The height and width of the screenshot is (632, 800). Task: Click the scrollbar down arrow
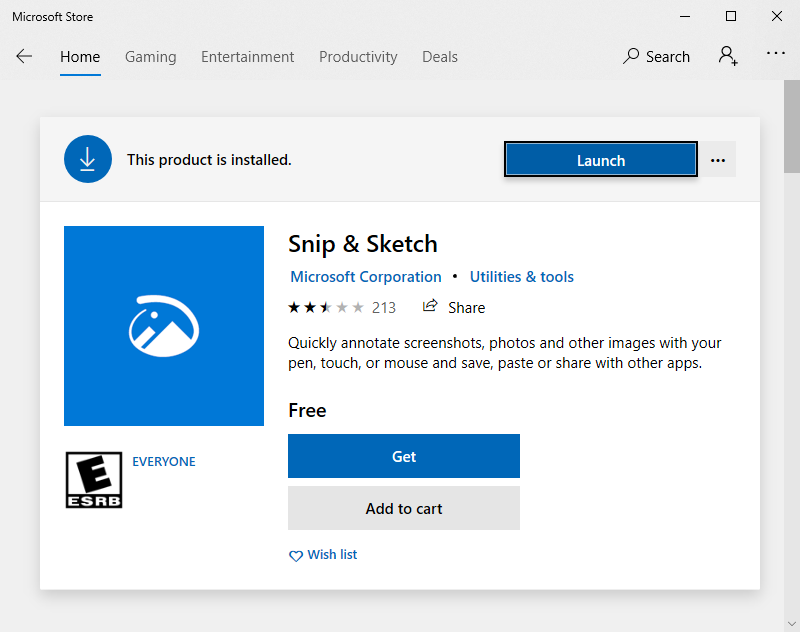[x=792, y=623]
